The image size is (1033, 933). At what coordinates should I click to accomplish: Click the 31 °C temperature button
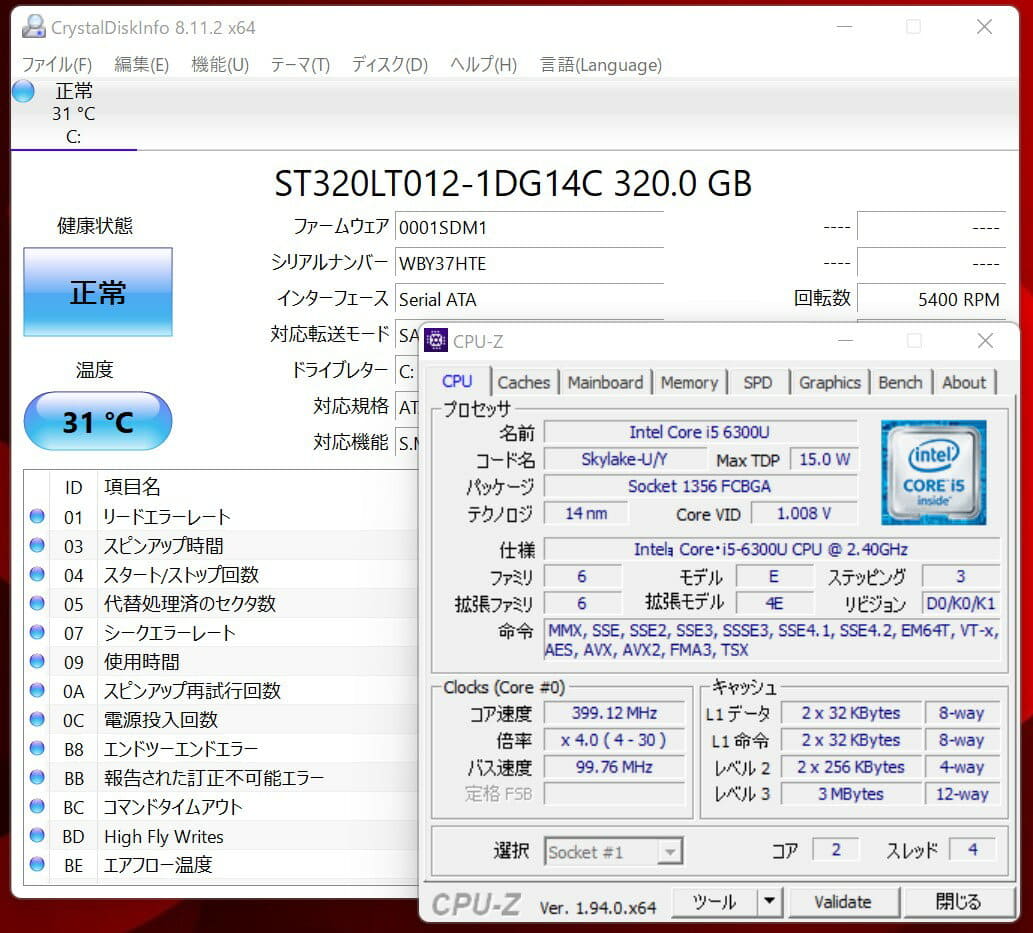[x=98, y=421]
